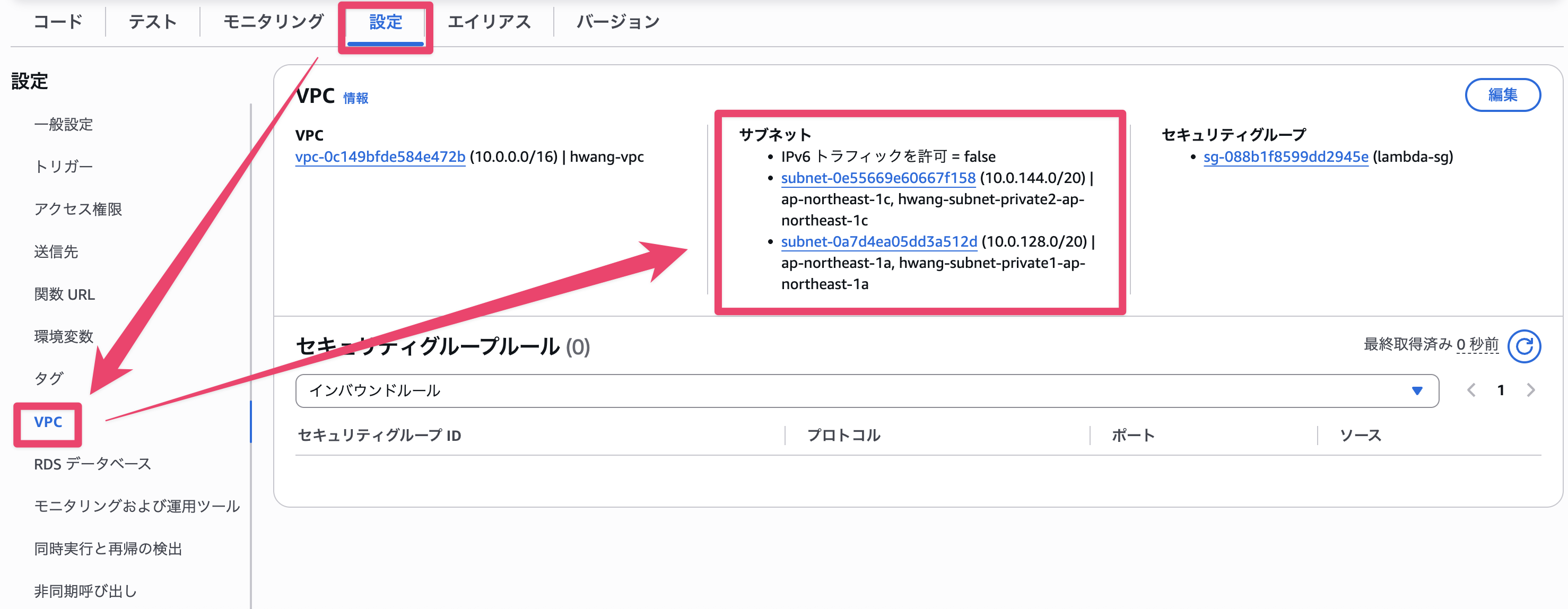Screen dimensions: 1568x609
Task: Open 送信先 settings
Action: 56,251
